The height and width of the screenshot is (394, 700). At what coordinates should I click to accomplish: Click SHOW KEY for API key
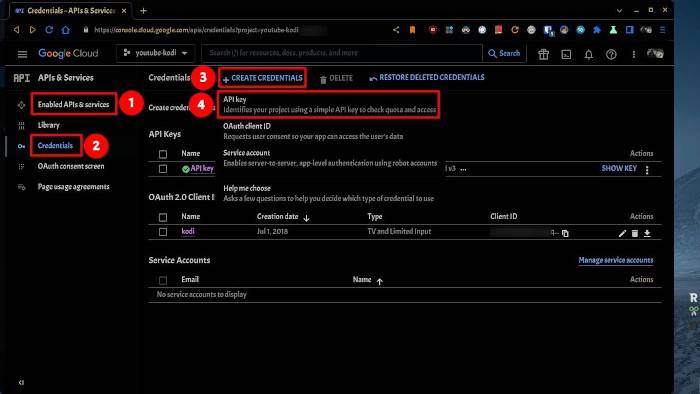pos(619,168)
